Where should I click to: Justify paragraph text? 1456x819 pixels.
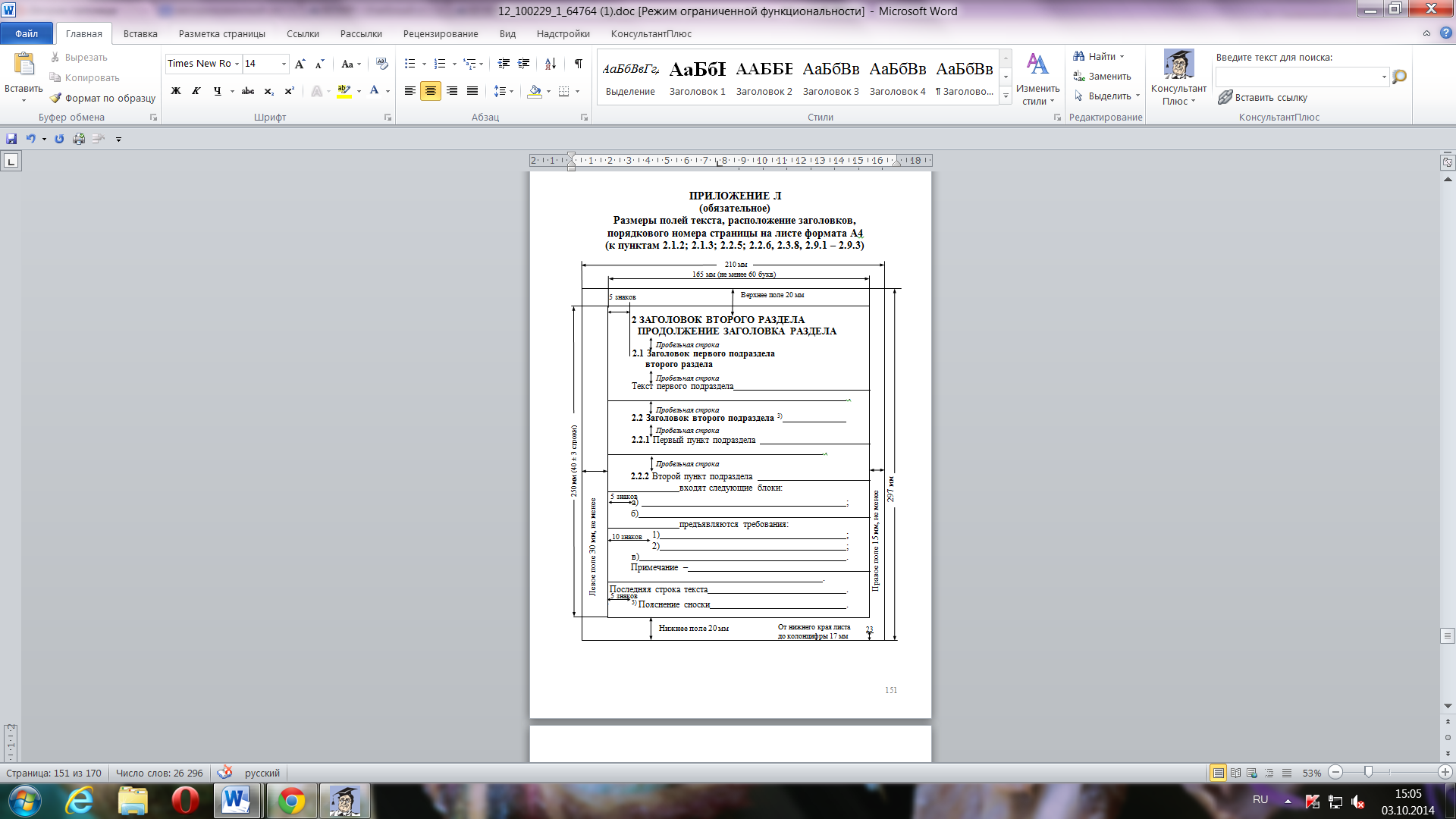(x=472, y=91)
